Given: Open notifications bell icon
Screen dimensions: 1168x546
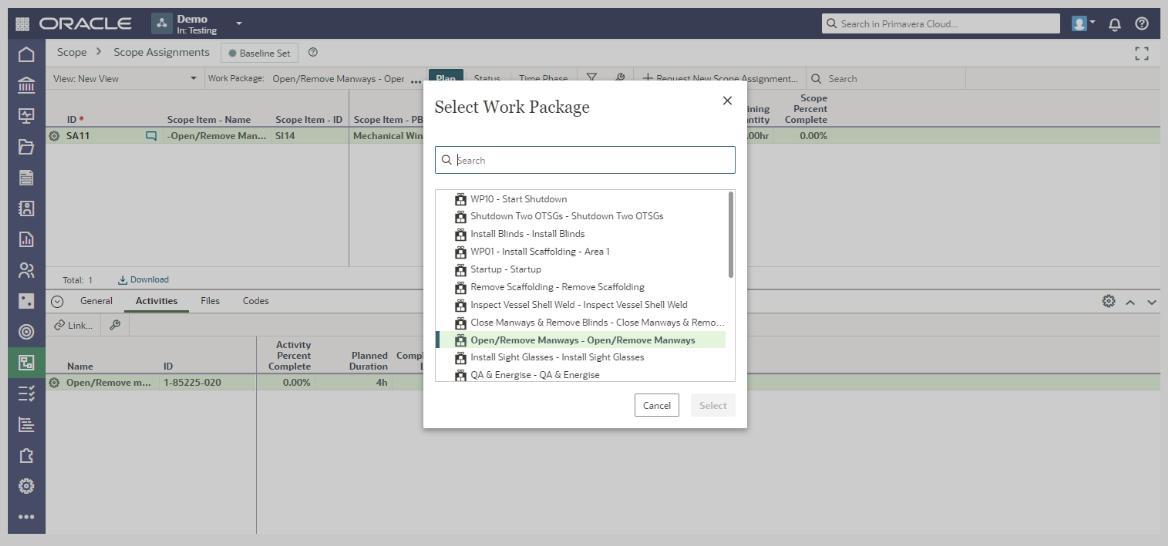Looking at the screenshot, I should click(x=1115, y=24).
